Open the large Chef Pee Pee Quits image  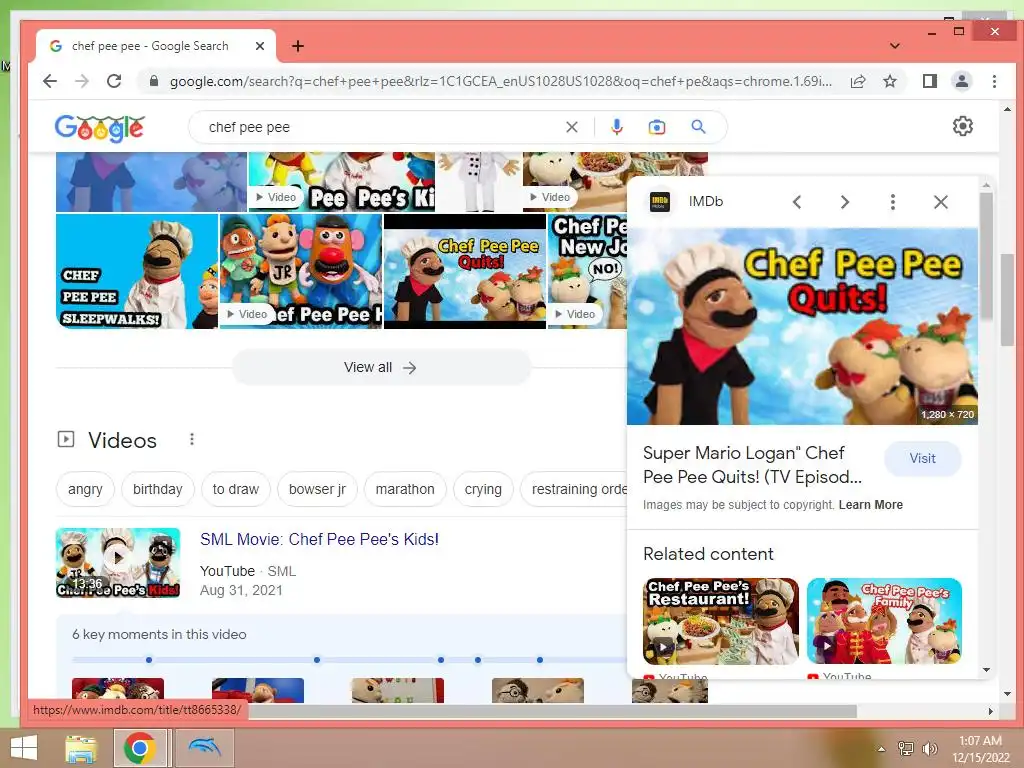[x=802, y=326]
